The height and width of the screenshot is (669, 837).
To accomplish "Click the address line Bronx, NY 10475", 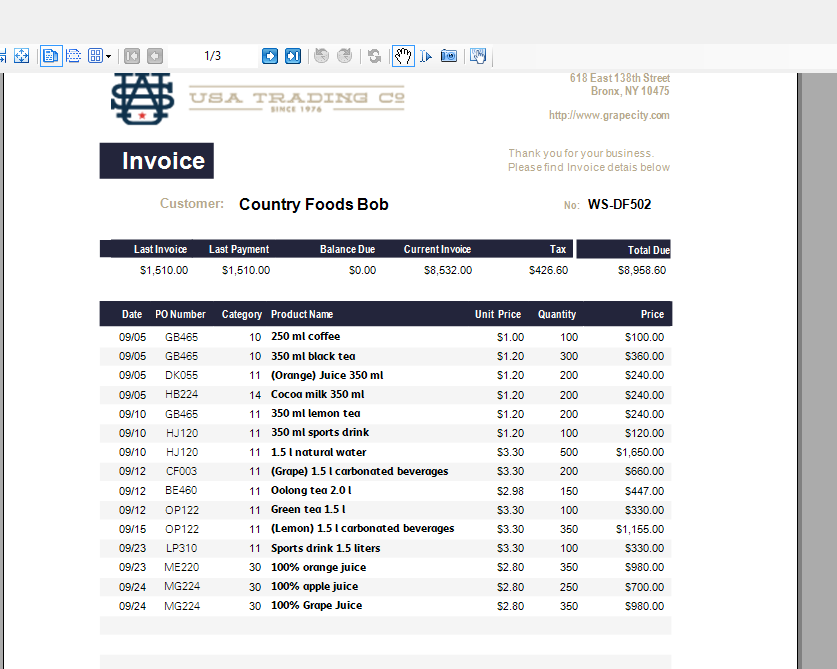I will click(630, 91).
